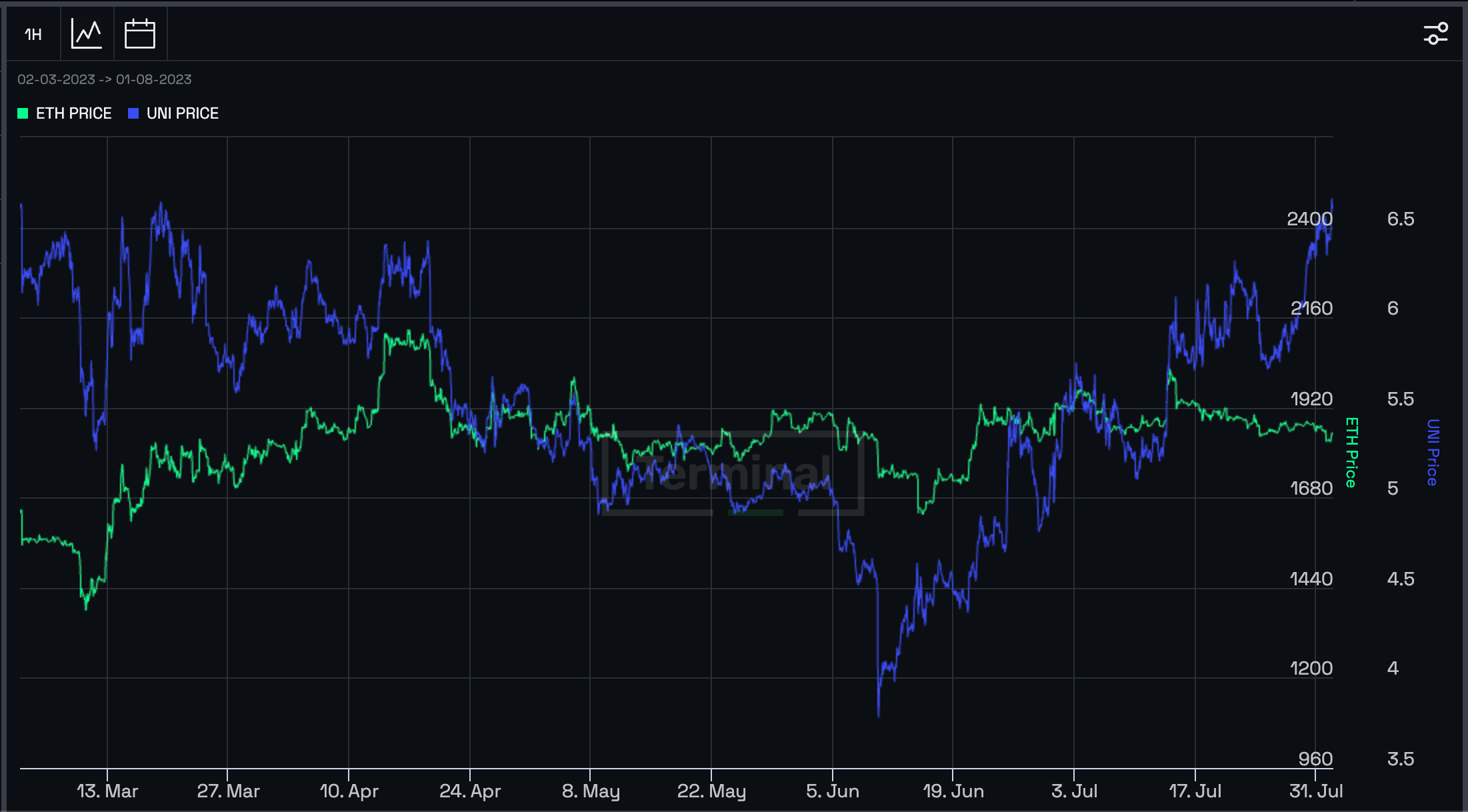Click the 17. Jul axis label
Viewport: 1468px width, 812px height.
[1195, 791]
